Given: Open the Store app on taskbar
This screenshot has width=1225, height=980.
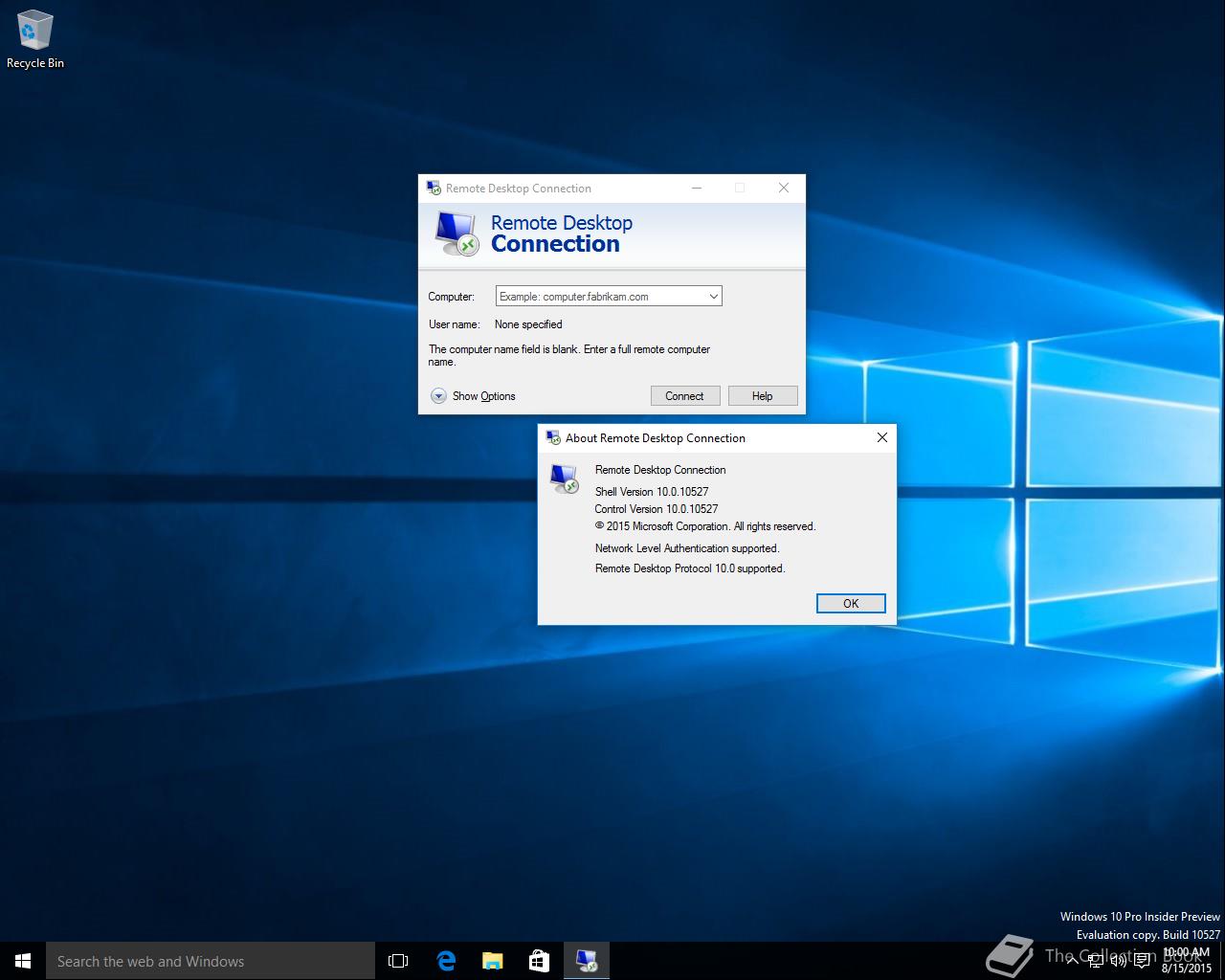Looking at the screenshot, I should pyautogui.click(x=540, y=961).
